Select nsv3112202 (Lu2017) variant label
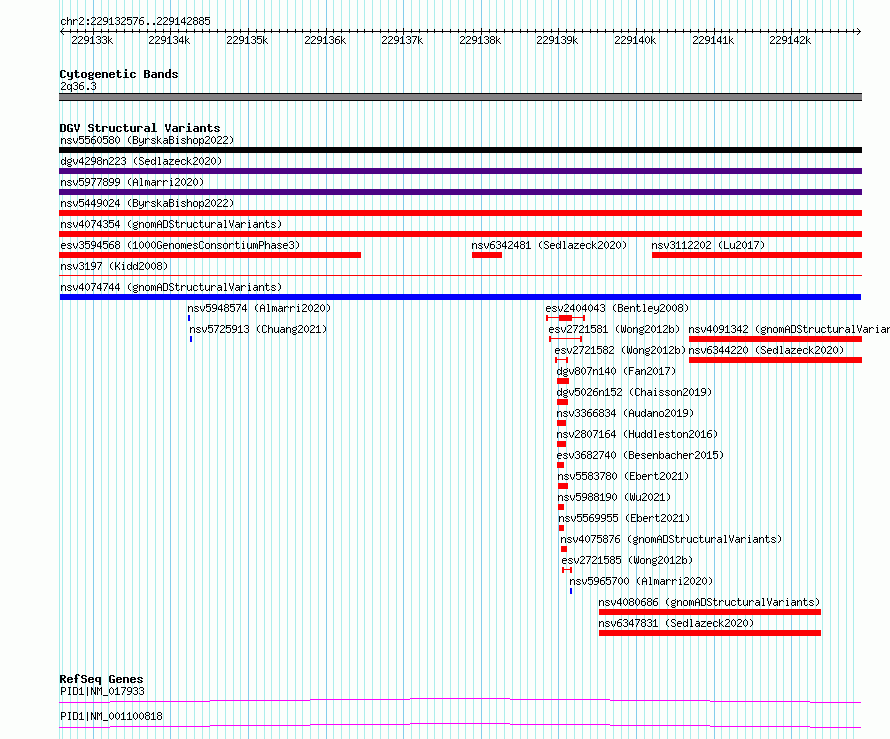The width and height of the screenshot is (890, 739). (x=708, y=245)
